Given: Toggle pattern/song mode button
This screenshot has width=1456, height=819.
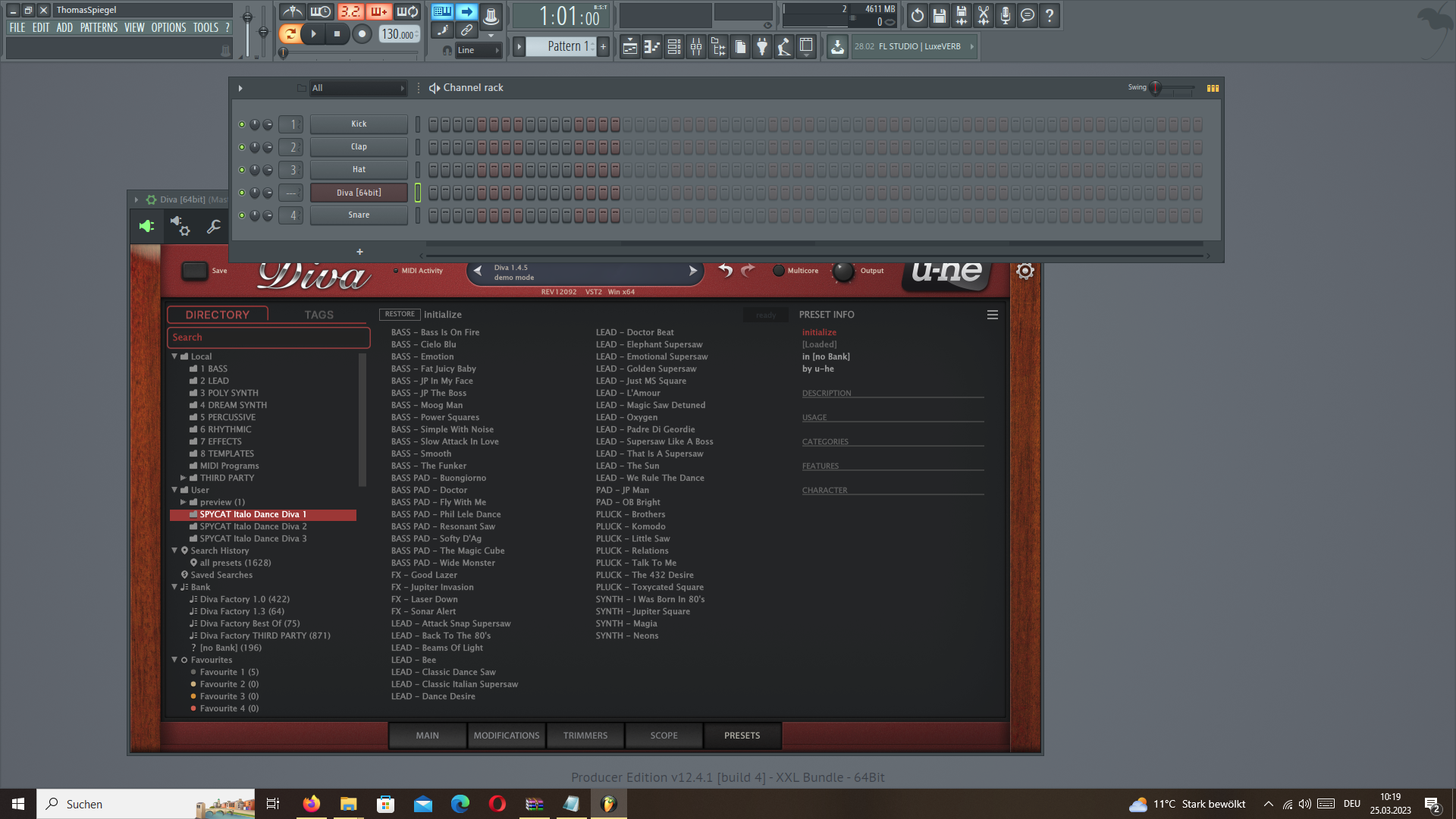Looking at the screenshot, I should (x=290, y=33).
